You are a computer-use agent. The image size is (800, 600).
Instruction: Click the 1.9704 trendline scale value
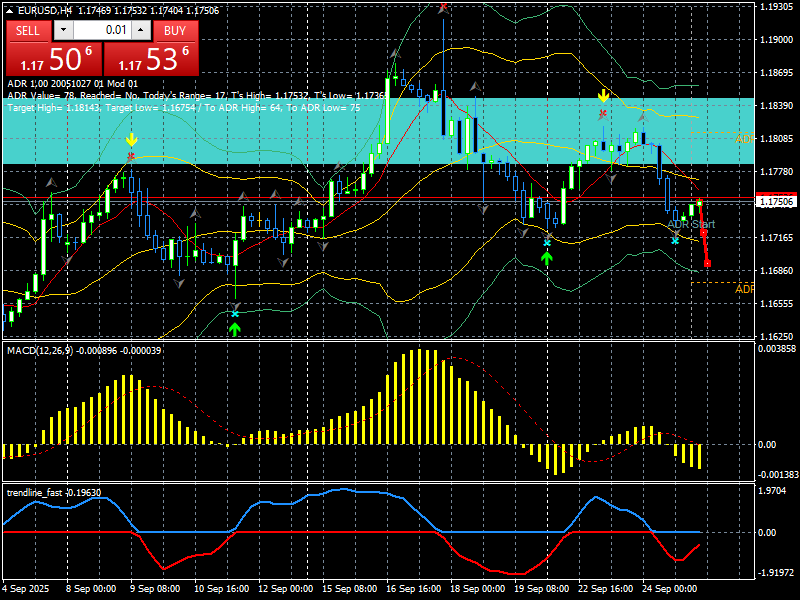[x=772, y=491]
